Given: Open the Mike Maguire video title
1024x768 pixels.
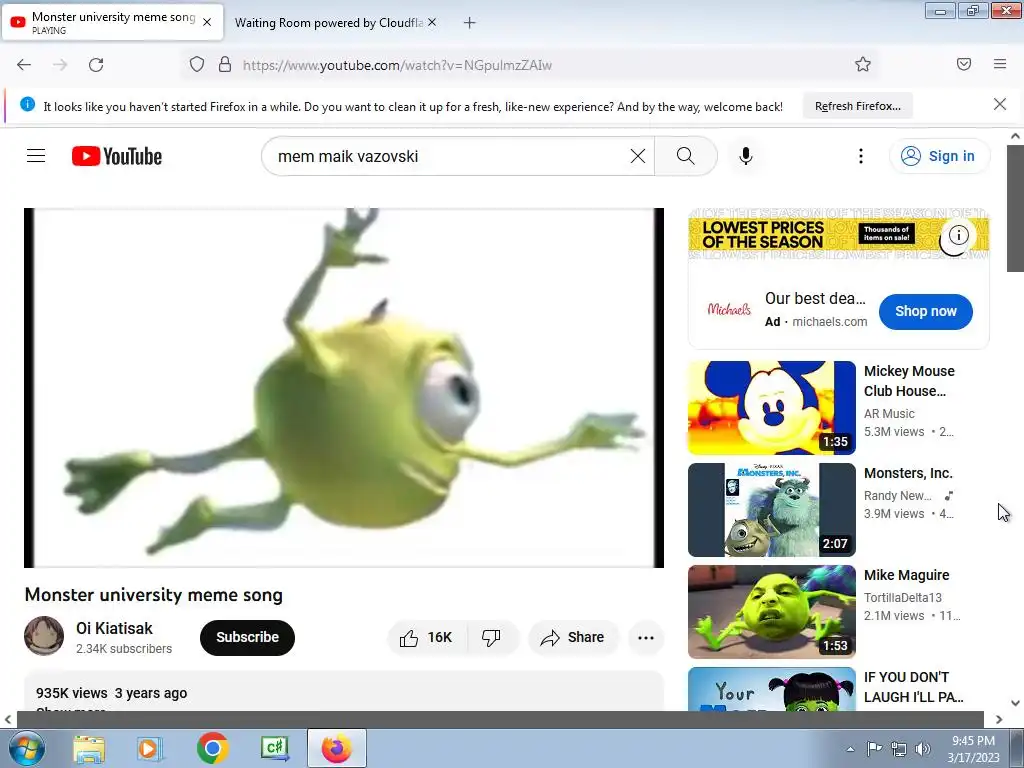Looking at the screenshot, I should point(906,575).
